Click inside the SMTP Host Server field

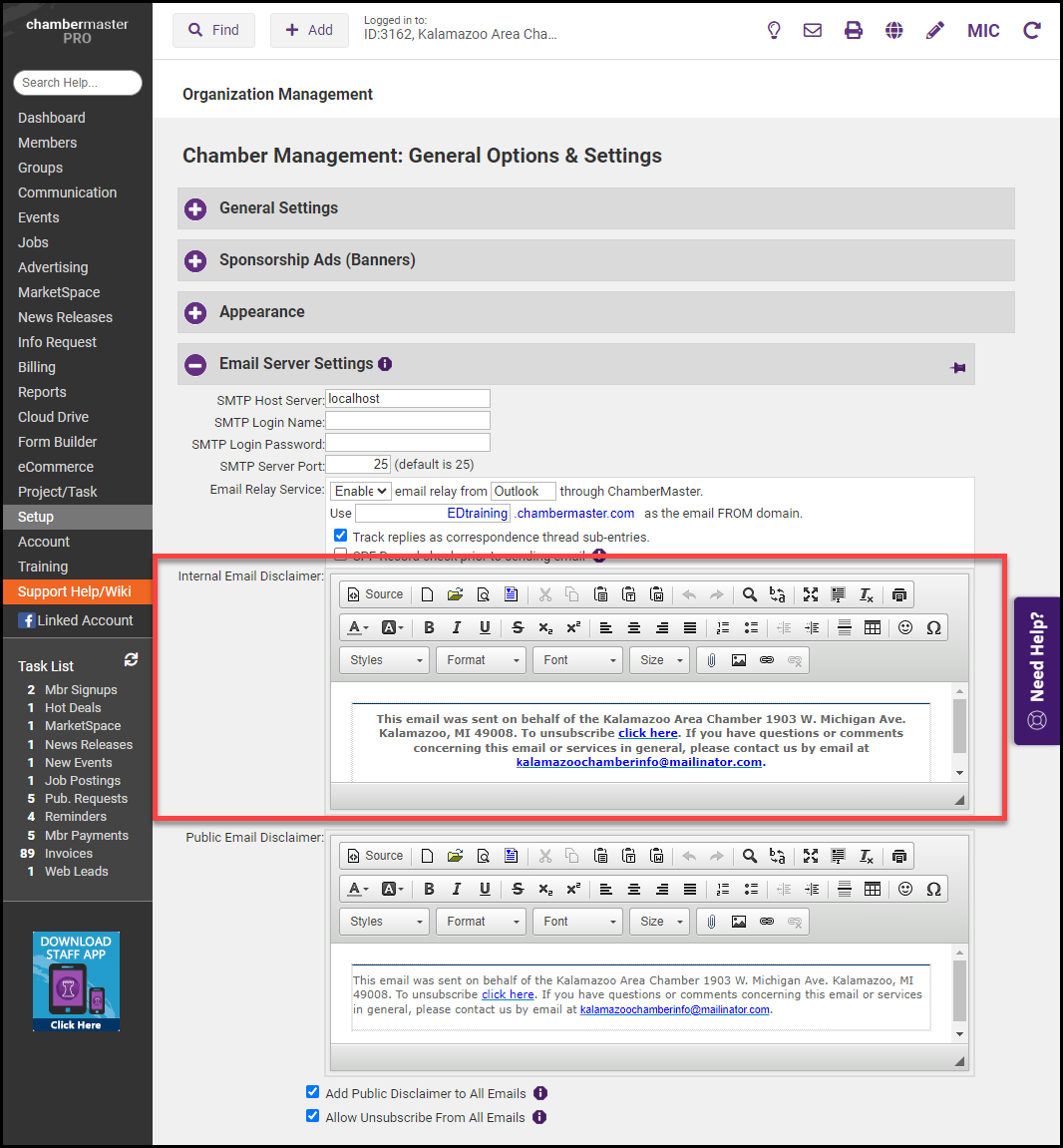pos(407,398)
